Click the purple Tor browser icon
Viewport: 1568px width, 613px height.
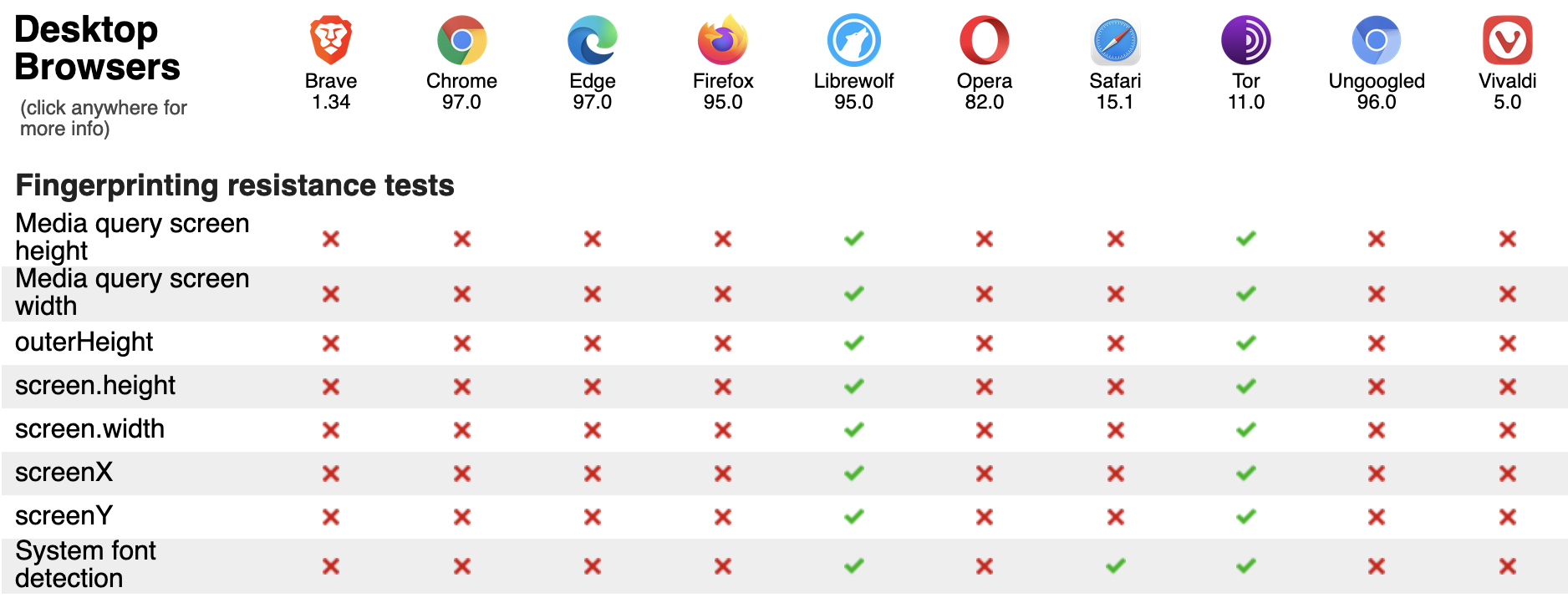[1245, 40]
